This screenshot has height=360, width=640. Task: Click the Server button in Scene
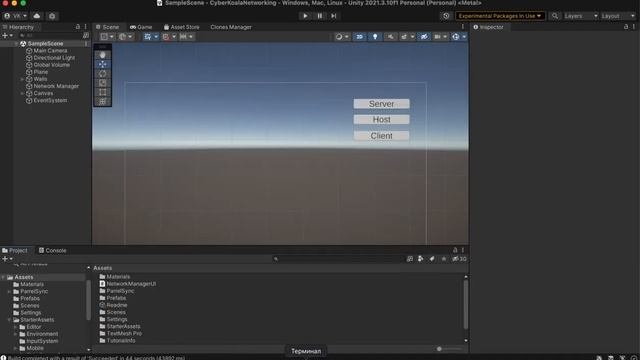(x=382, y=104)
